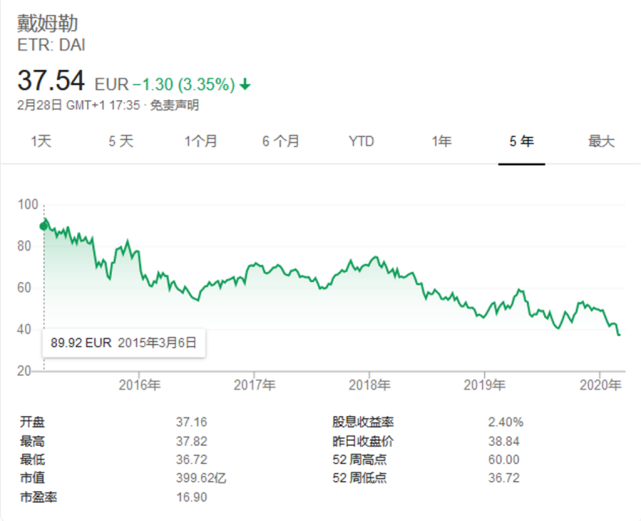Click the dividend yield 2.40%
641x521 pixels.
coord(506,422)
